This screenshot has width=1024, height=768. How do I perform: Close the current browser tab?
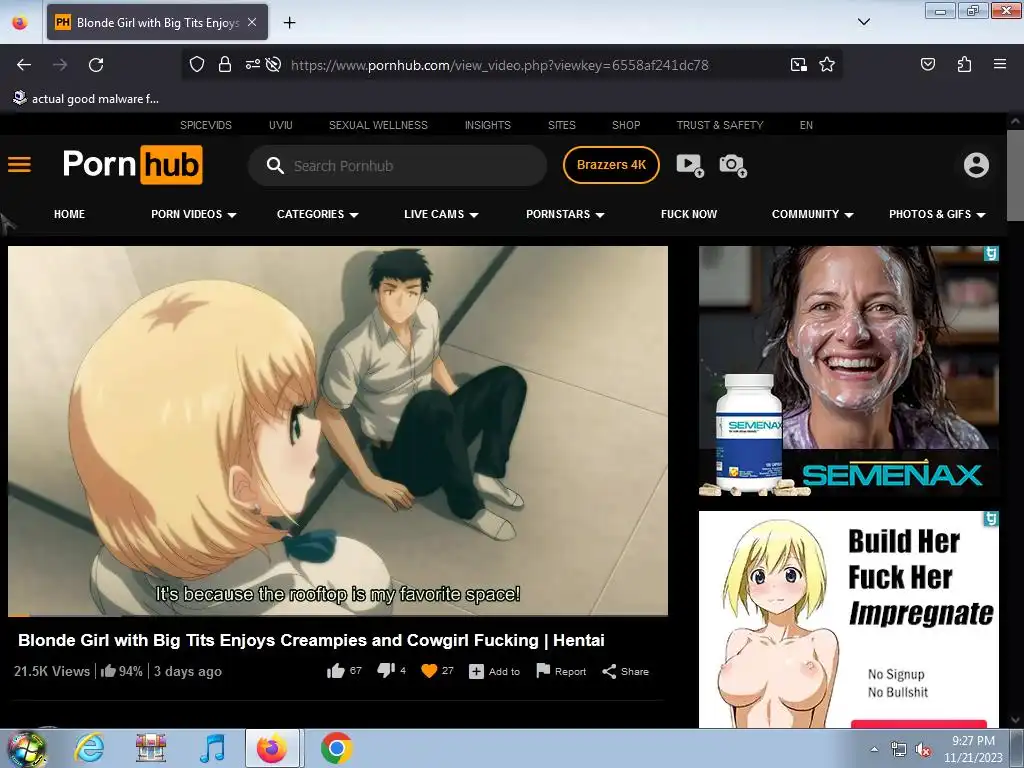(252, 22)
